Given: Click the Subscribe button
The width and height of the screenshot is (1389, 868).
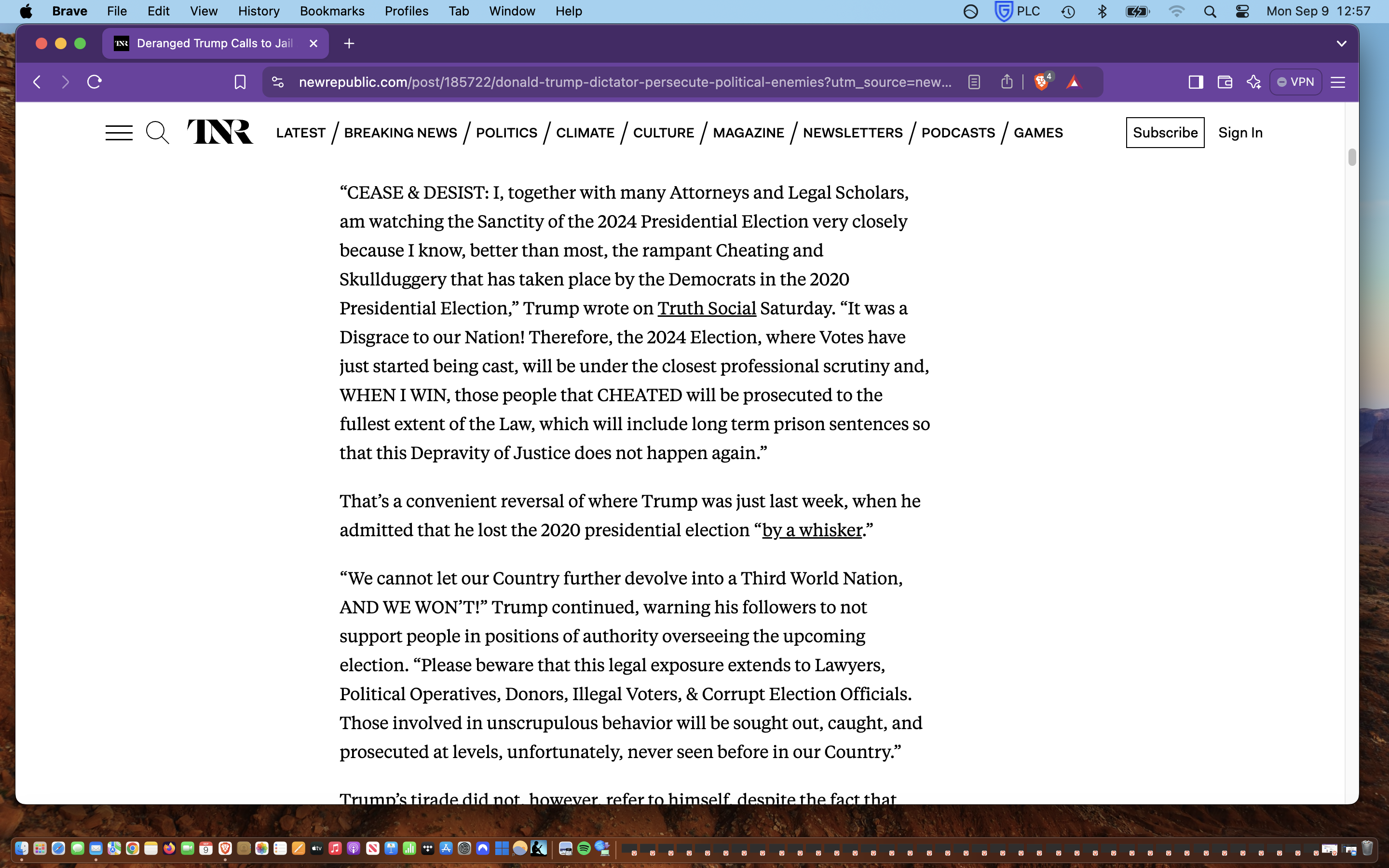Looking at the screenshot, I should pyautogui.click(x=1165, y=133).
